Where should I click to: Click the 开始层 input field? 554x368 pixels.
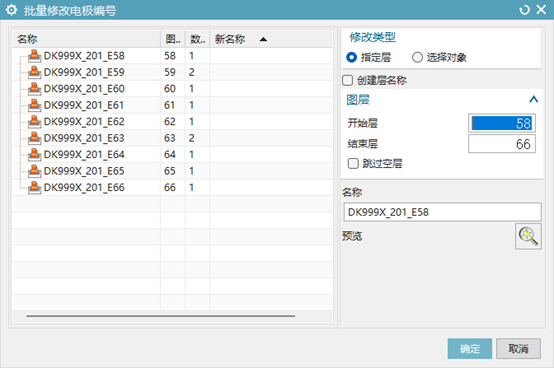(x=502, y=123)
